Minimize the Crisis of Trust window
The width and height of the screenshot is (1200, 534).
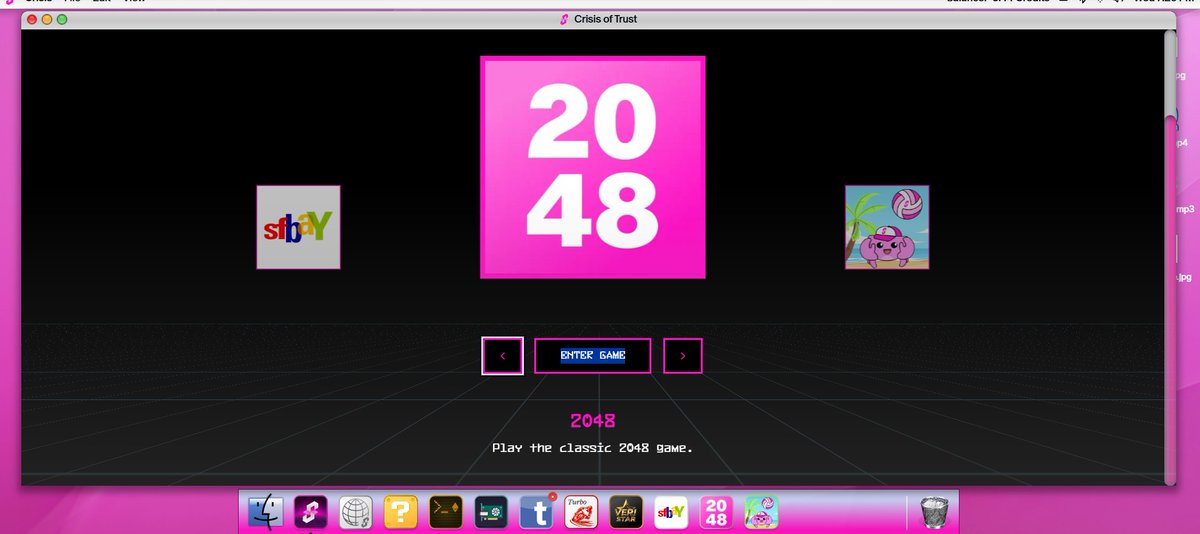click(48, 19)
